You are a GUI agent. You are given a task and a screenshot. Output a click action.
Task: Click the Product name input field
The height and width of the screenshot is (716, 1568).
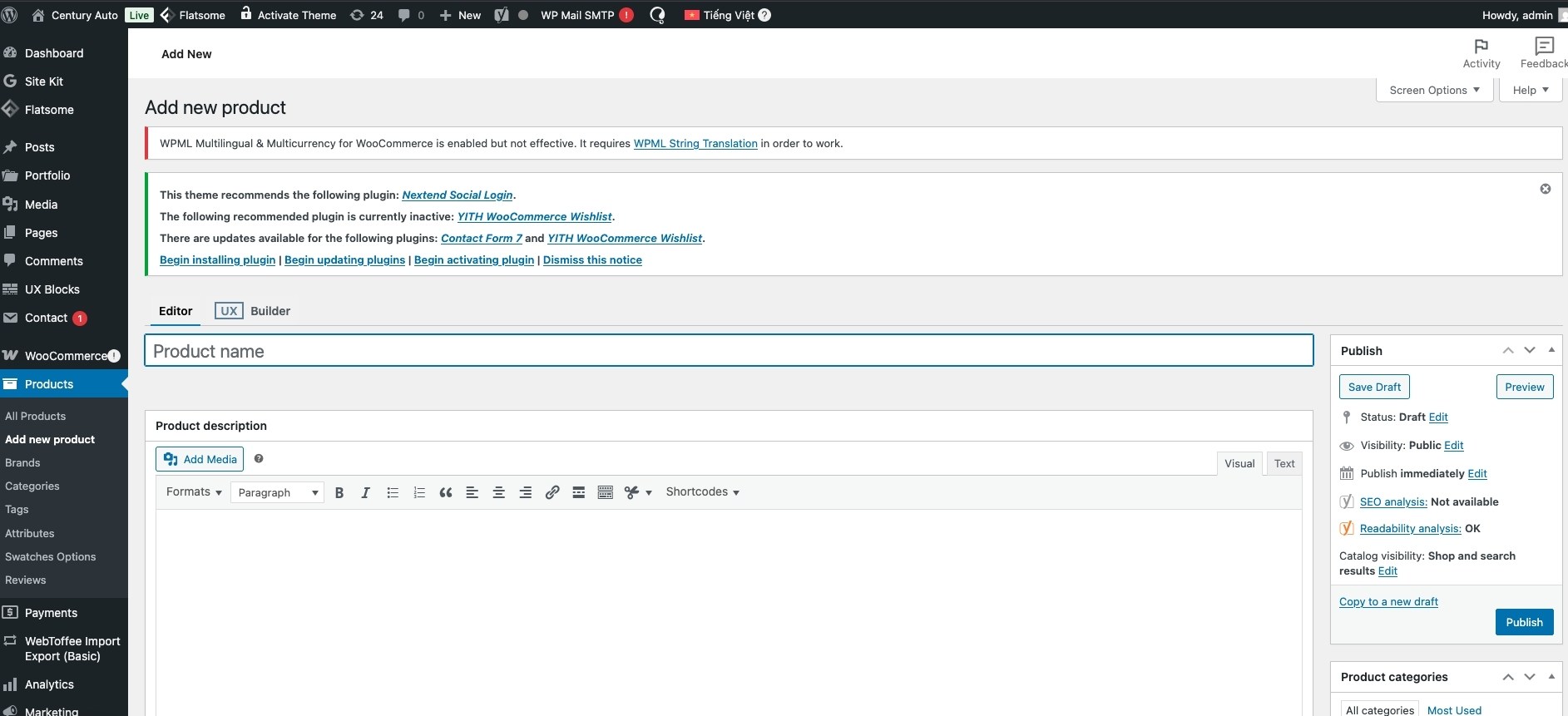click(x=729, y=351)
